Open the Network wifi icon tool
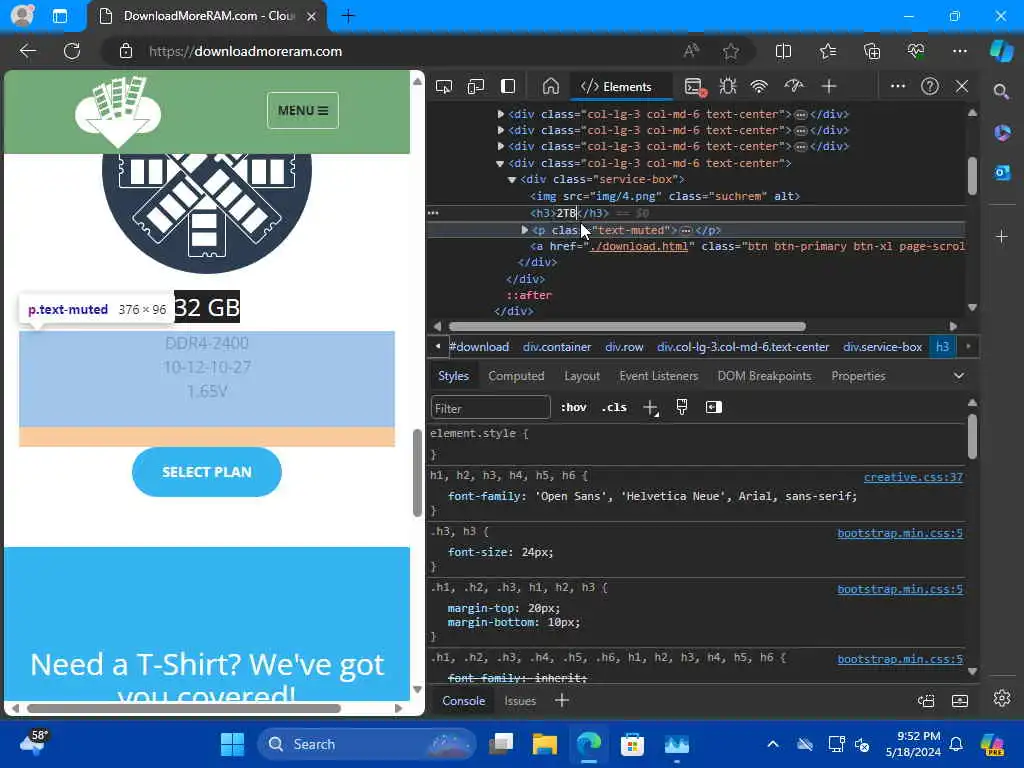 [x=759, y=86]
